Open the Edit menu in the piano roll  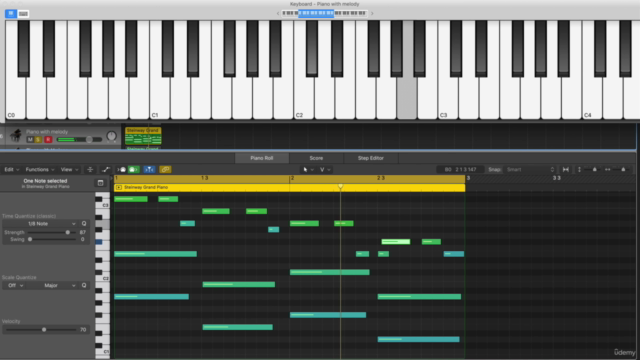11,169
